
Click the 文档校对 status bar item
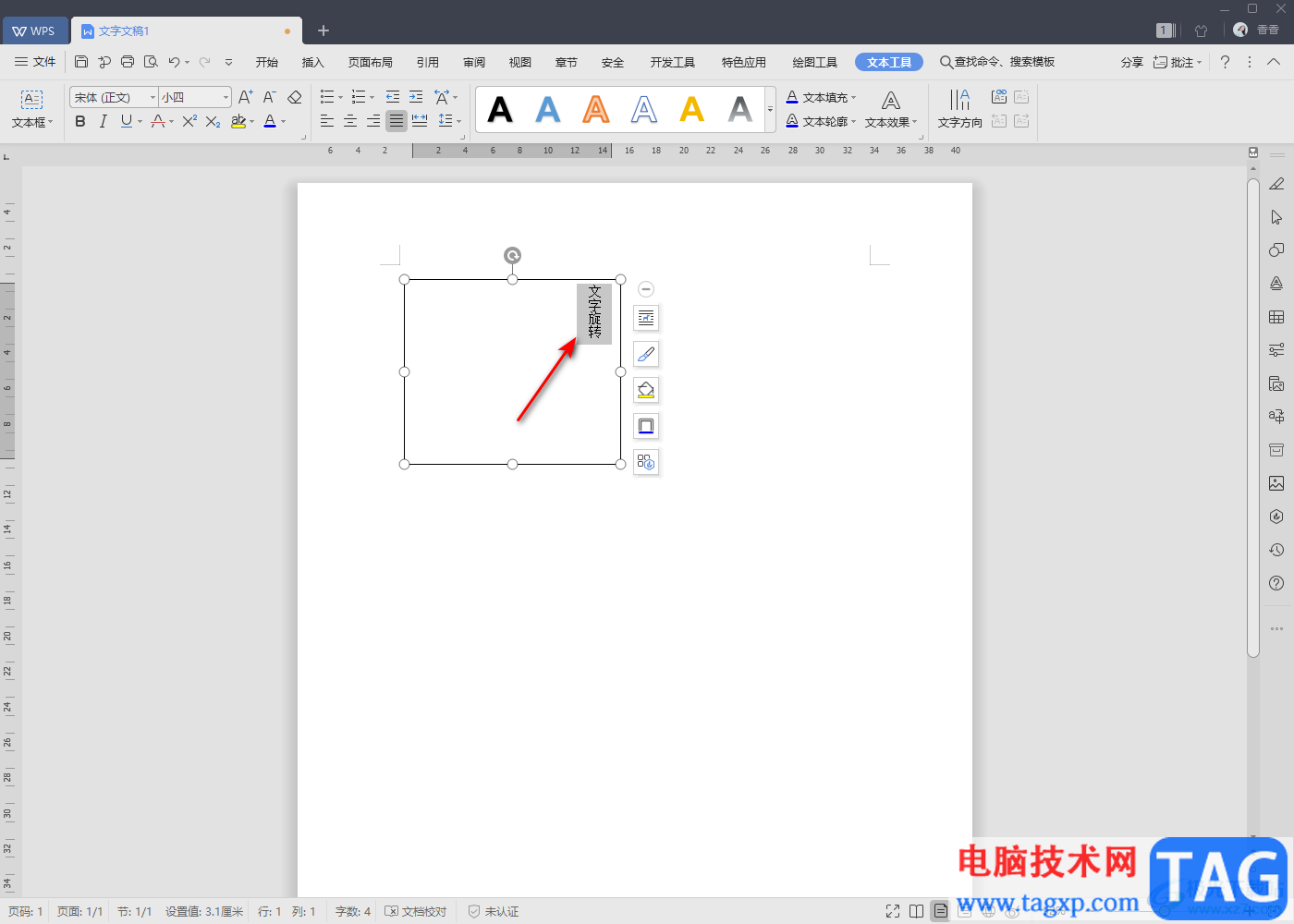(x=416, y=911)
